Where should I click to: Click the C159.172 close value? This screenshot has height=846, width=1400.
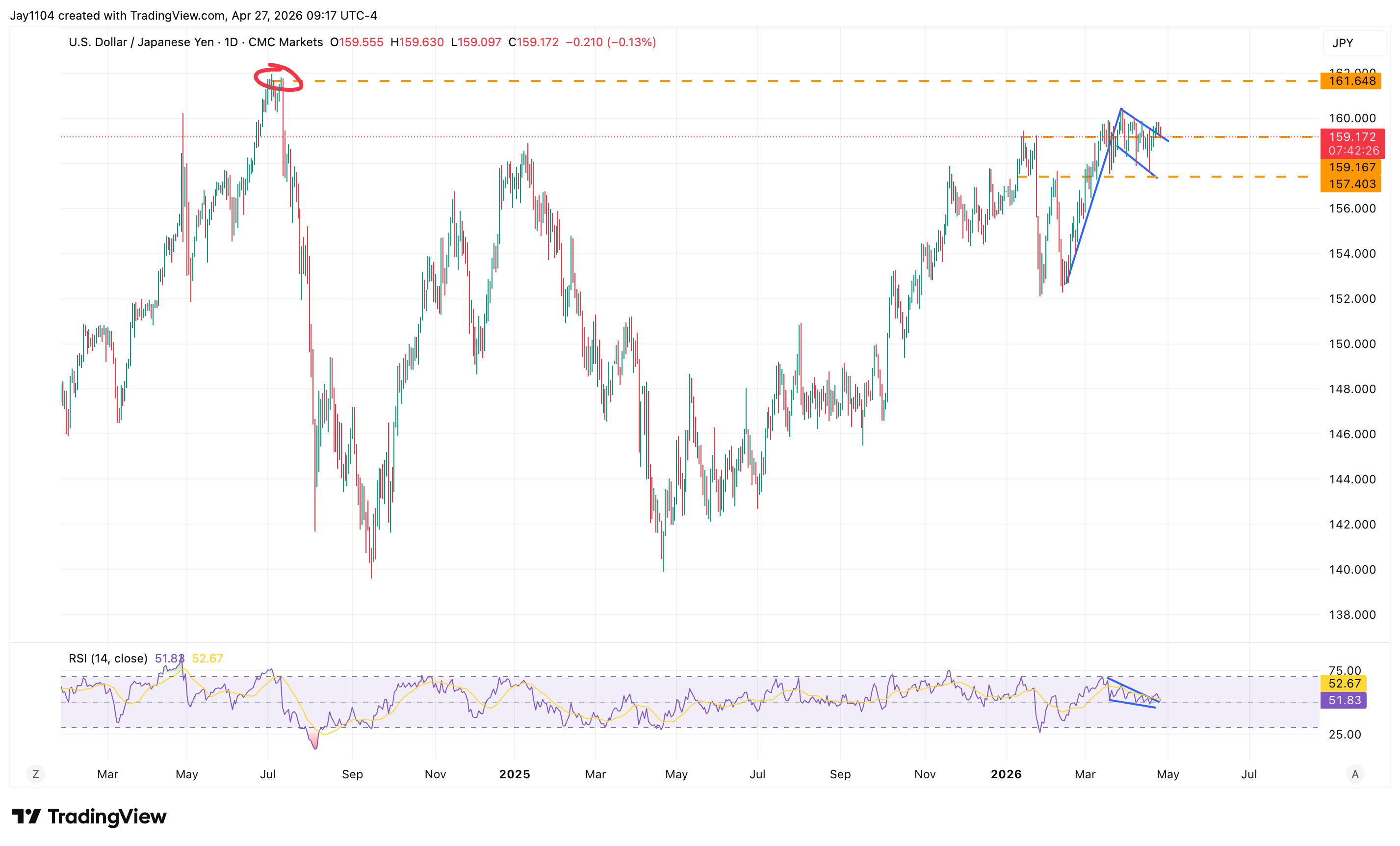click(534, 42)
